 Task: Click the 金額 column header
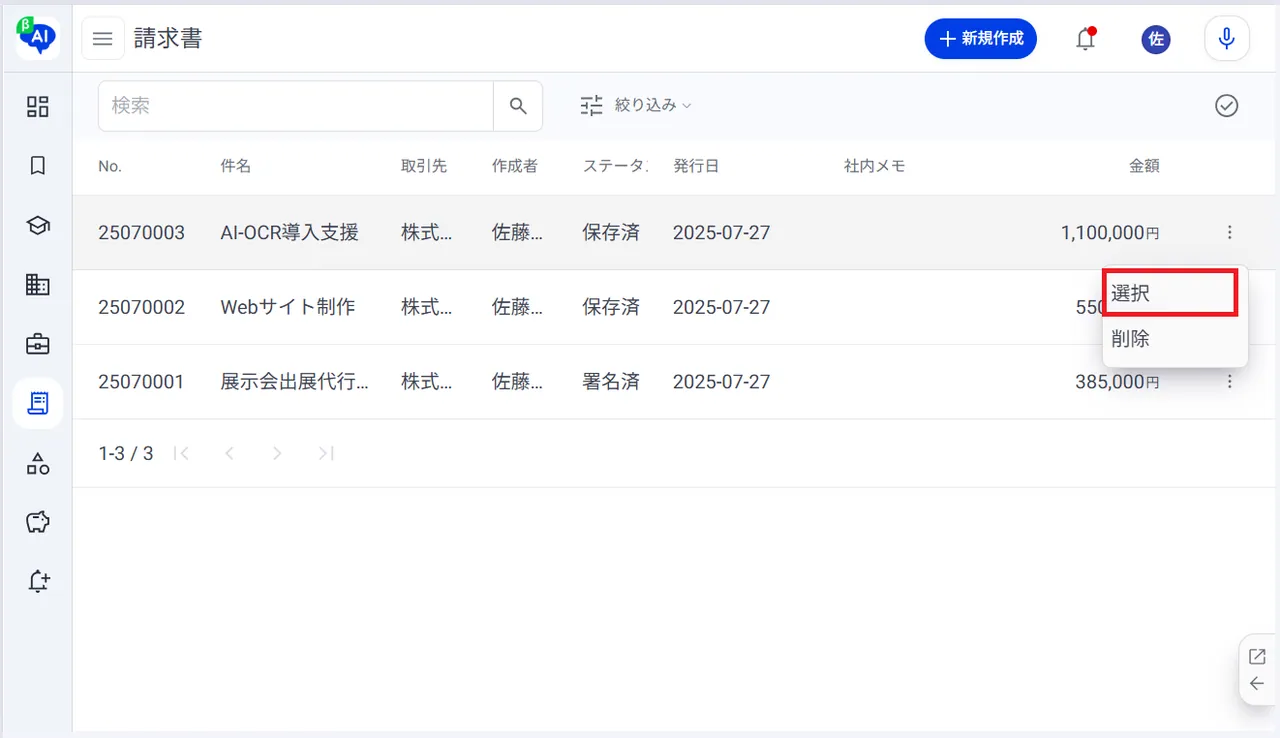coord(1144,166)
